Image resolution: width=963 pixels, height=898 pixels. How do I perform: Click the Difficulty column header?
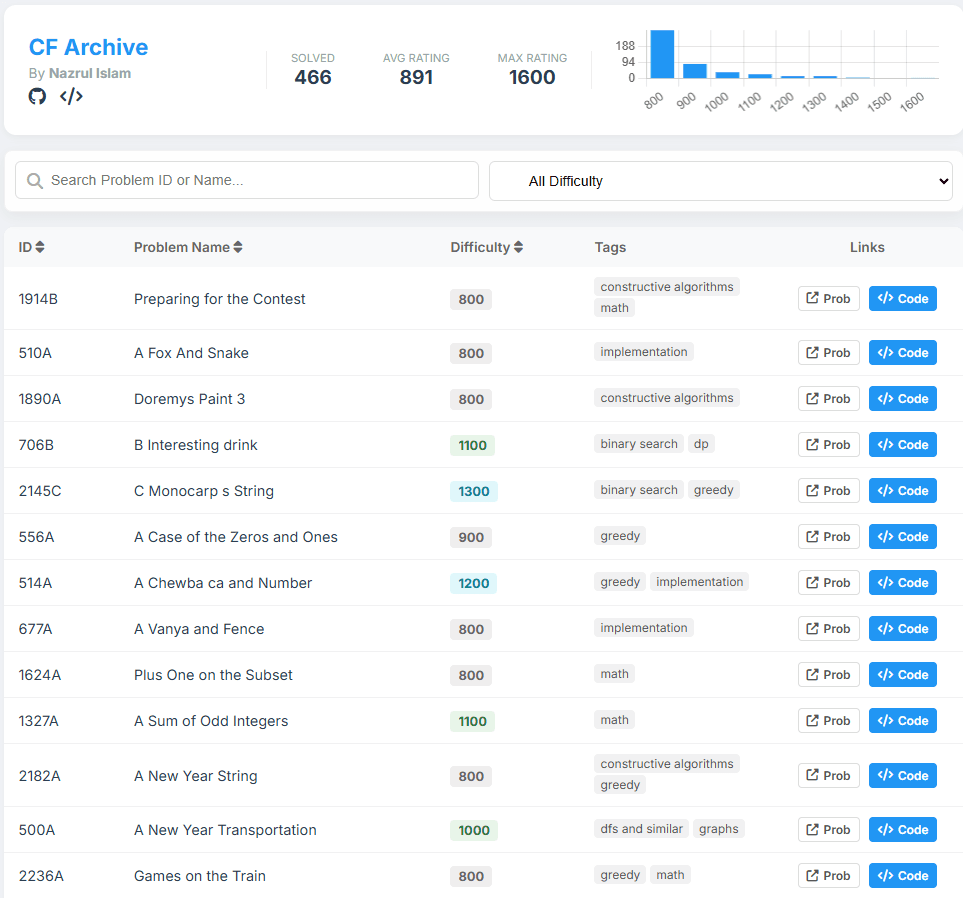point(486,247)
